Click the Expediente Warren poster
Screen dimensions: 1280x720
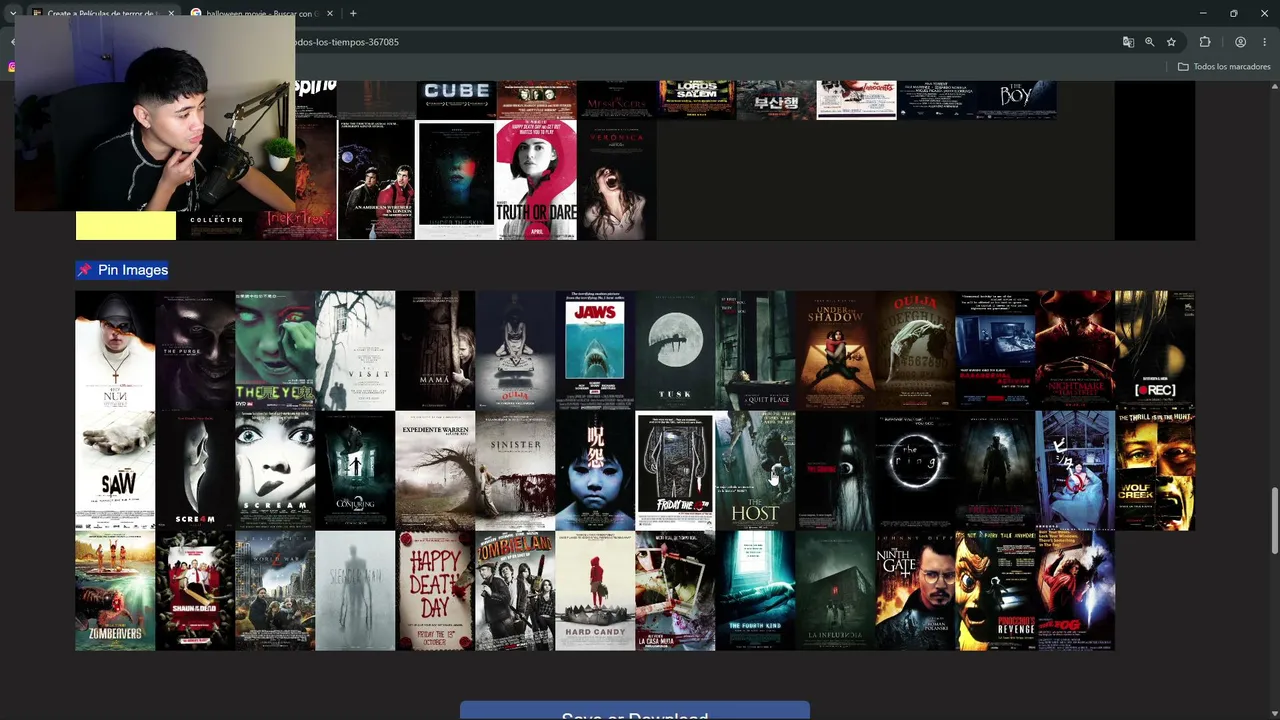coord(435,470)
